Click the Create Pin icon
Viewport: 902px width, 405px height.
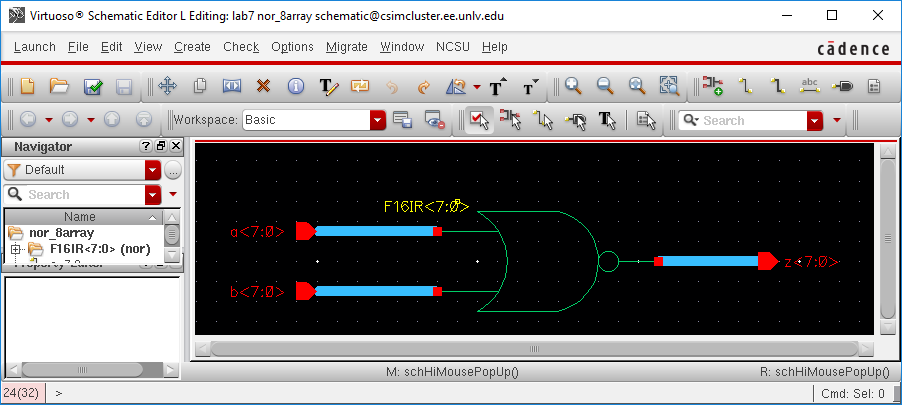pos(842,87)
